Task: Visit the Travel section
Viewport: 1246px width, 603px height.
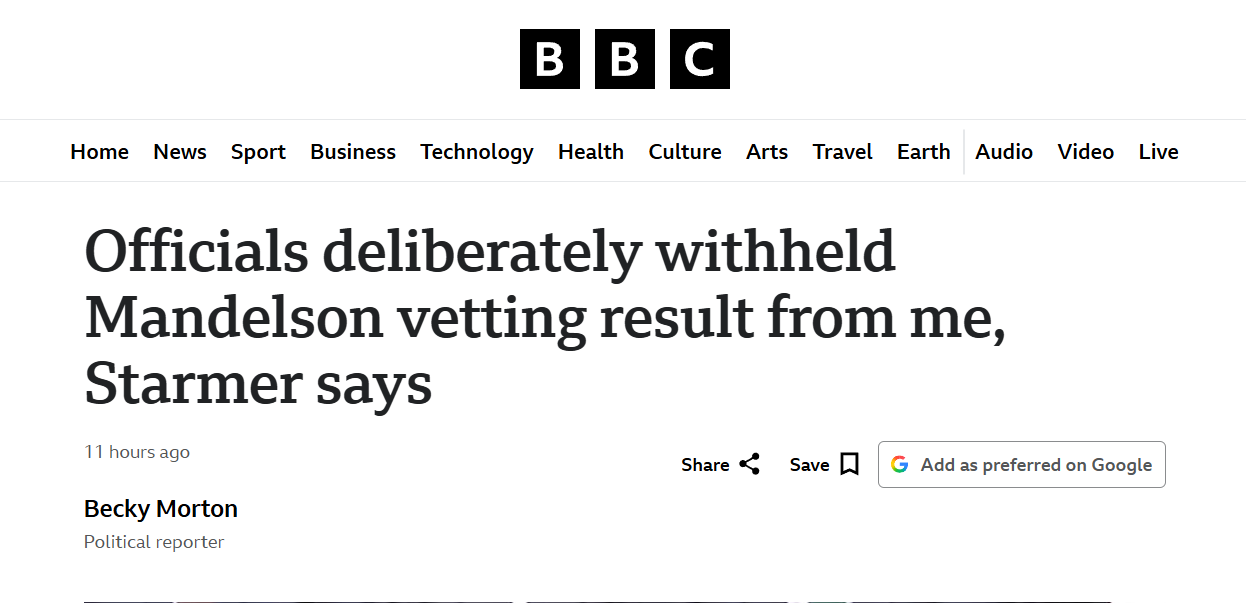Action: click(842, 152)
